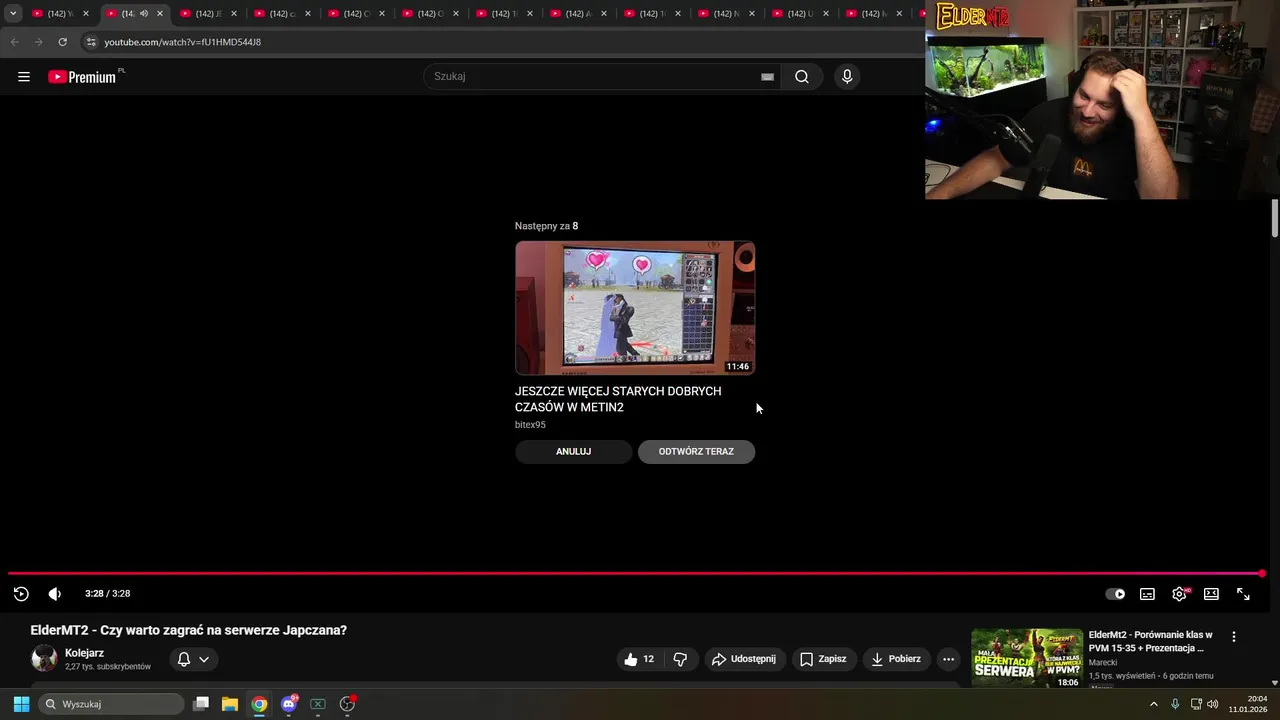Screen dimensions: 1280x720
Task: Mute the playing tab via speaker icon
Action: click(144, 14)
